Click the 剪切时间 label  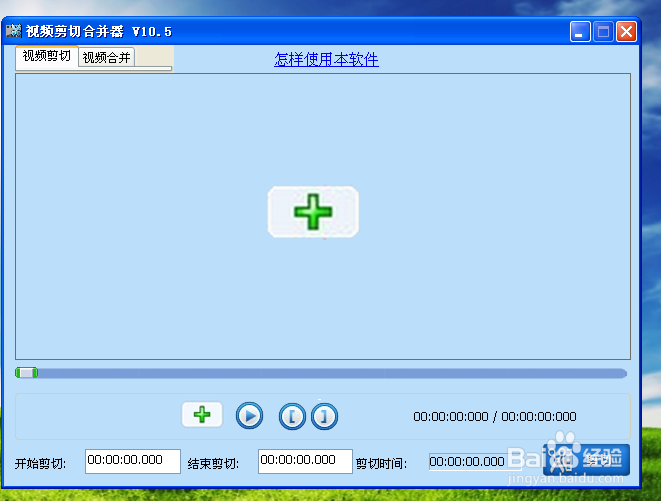click(x=382, y=464)
